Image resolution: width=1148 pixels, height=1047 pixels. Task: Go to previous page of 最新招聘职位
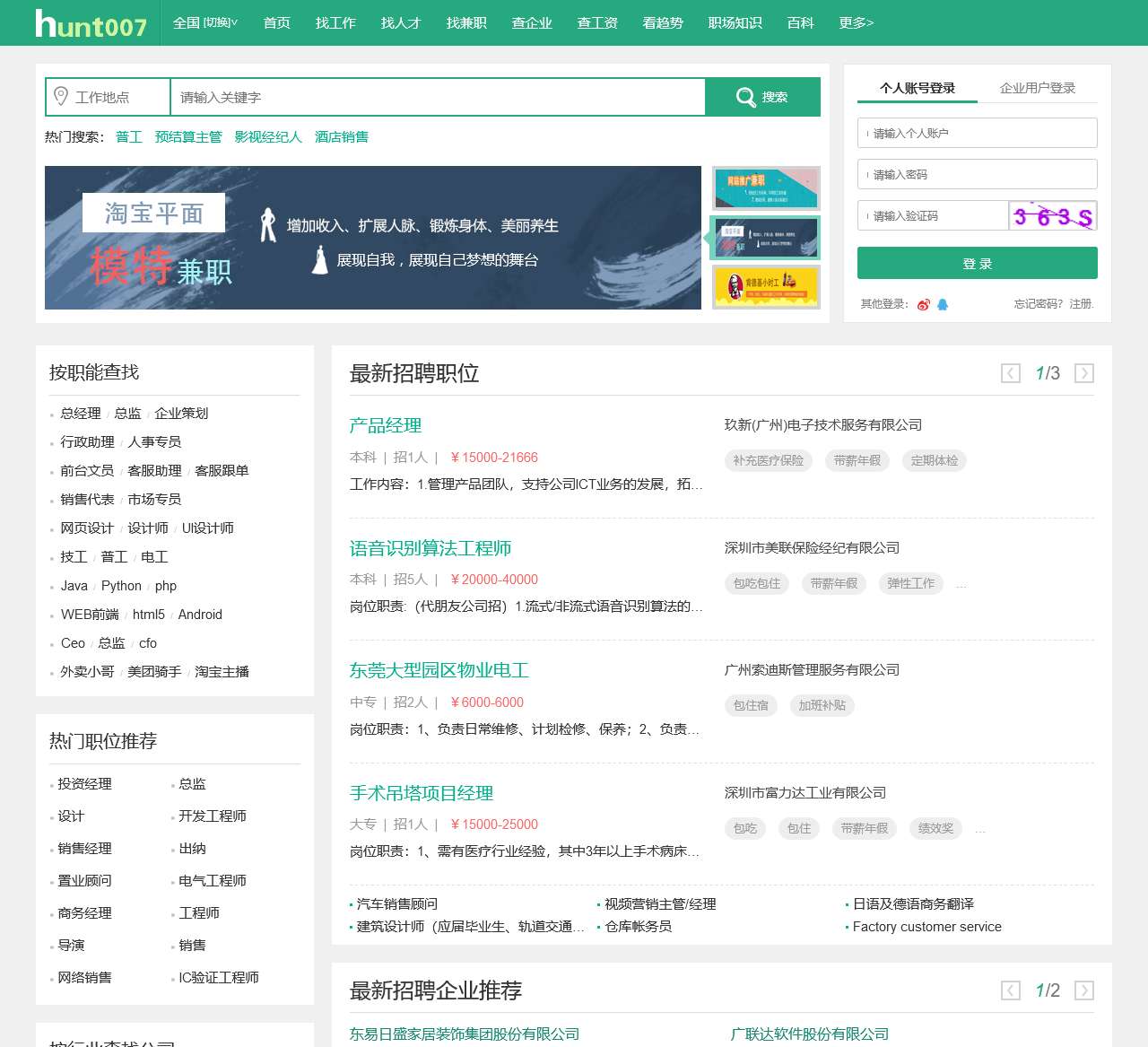tap(1011, 373)
